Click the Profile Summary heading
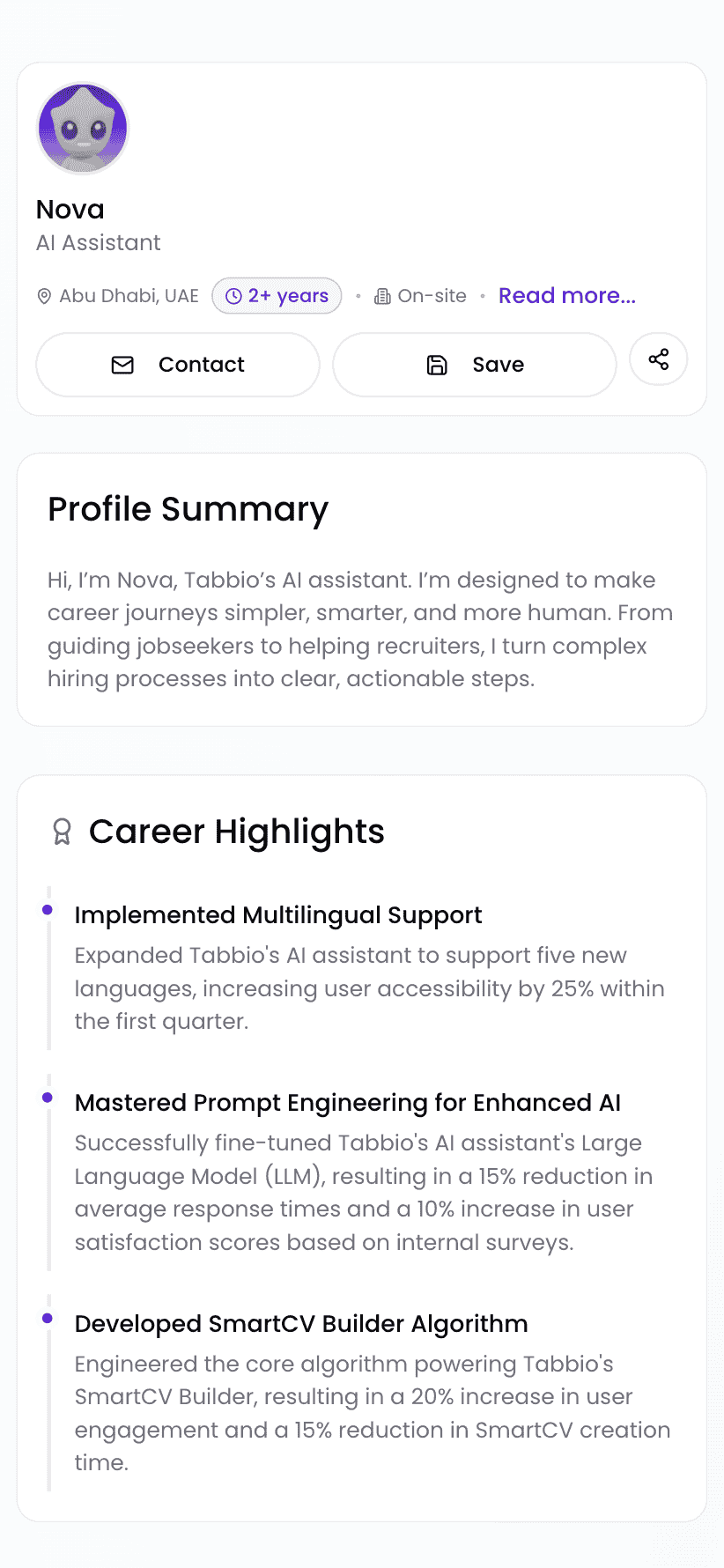Image resolution: width=724 pixels, height=1568 pixels. click(x=188, y=509)
